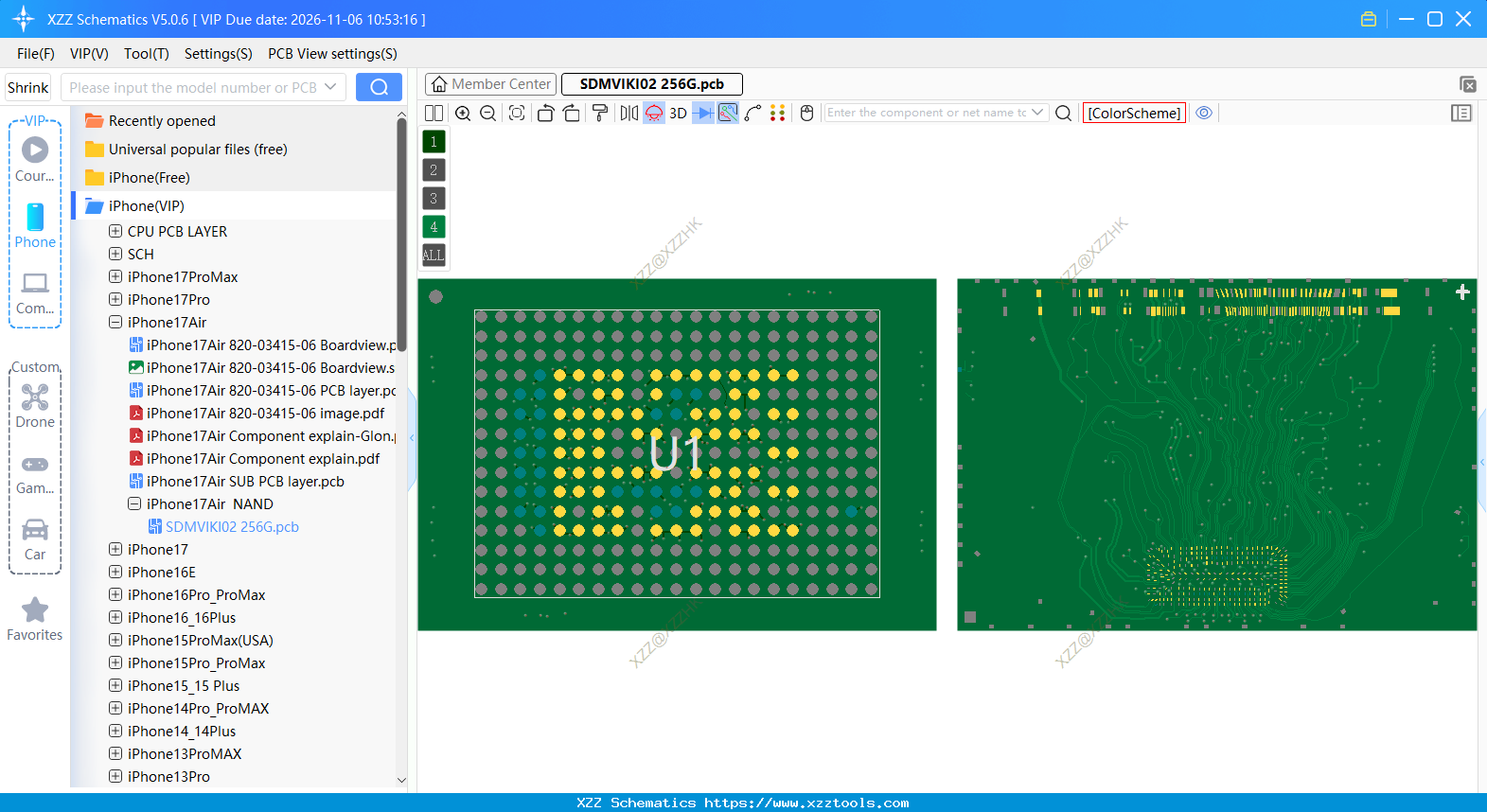Switch to 3D view

[x=678, y=114]
